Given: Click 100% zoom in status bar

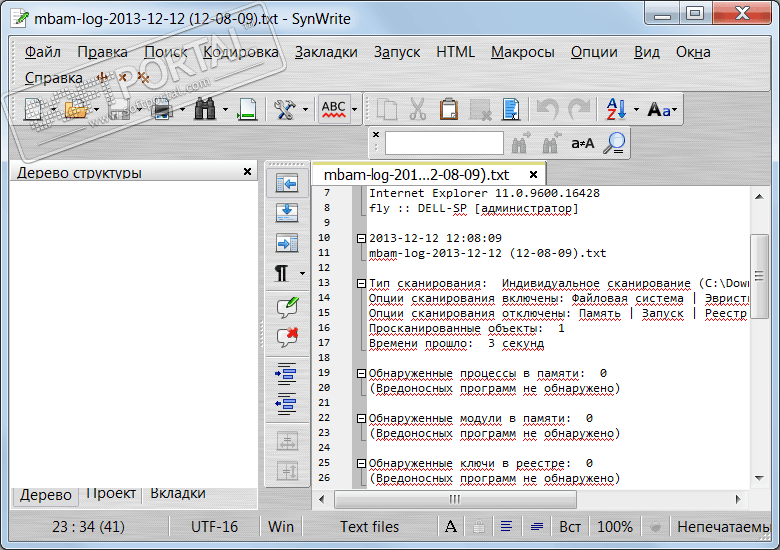Looking at the screenshot, I should 615,527.
